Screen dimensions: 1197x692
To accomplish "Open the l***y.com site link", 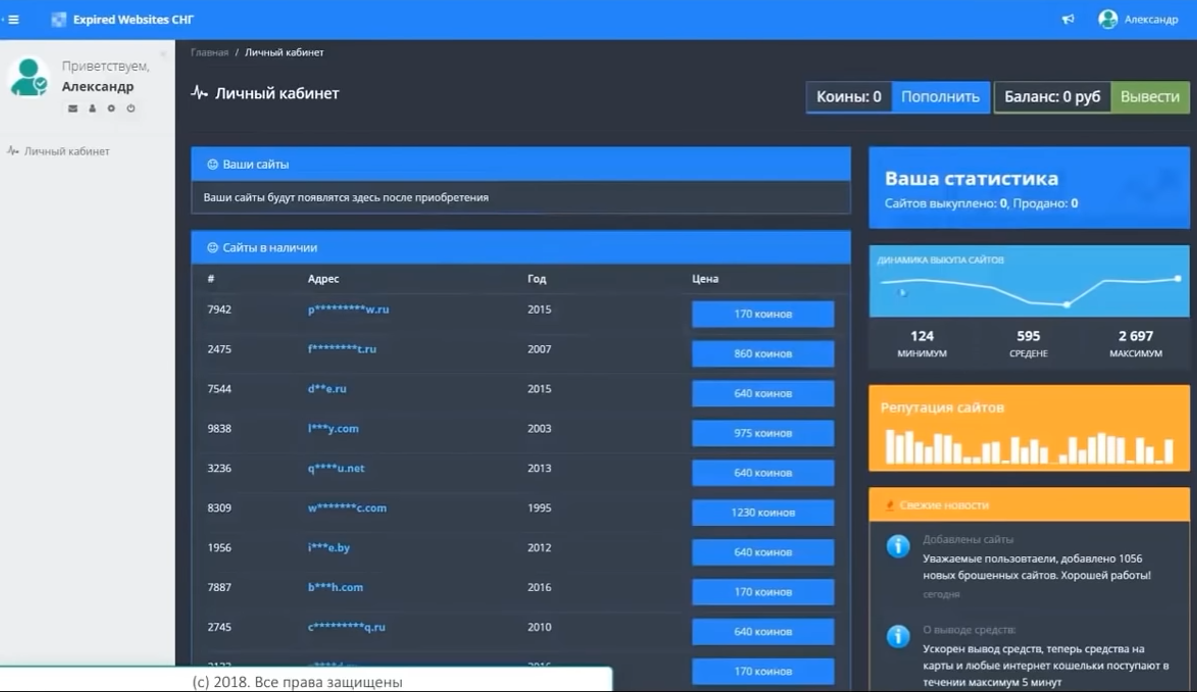I will [x=333, y=428].
